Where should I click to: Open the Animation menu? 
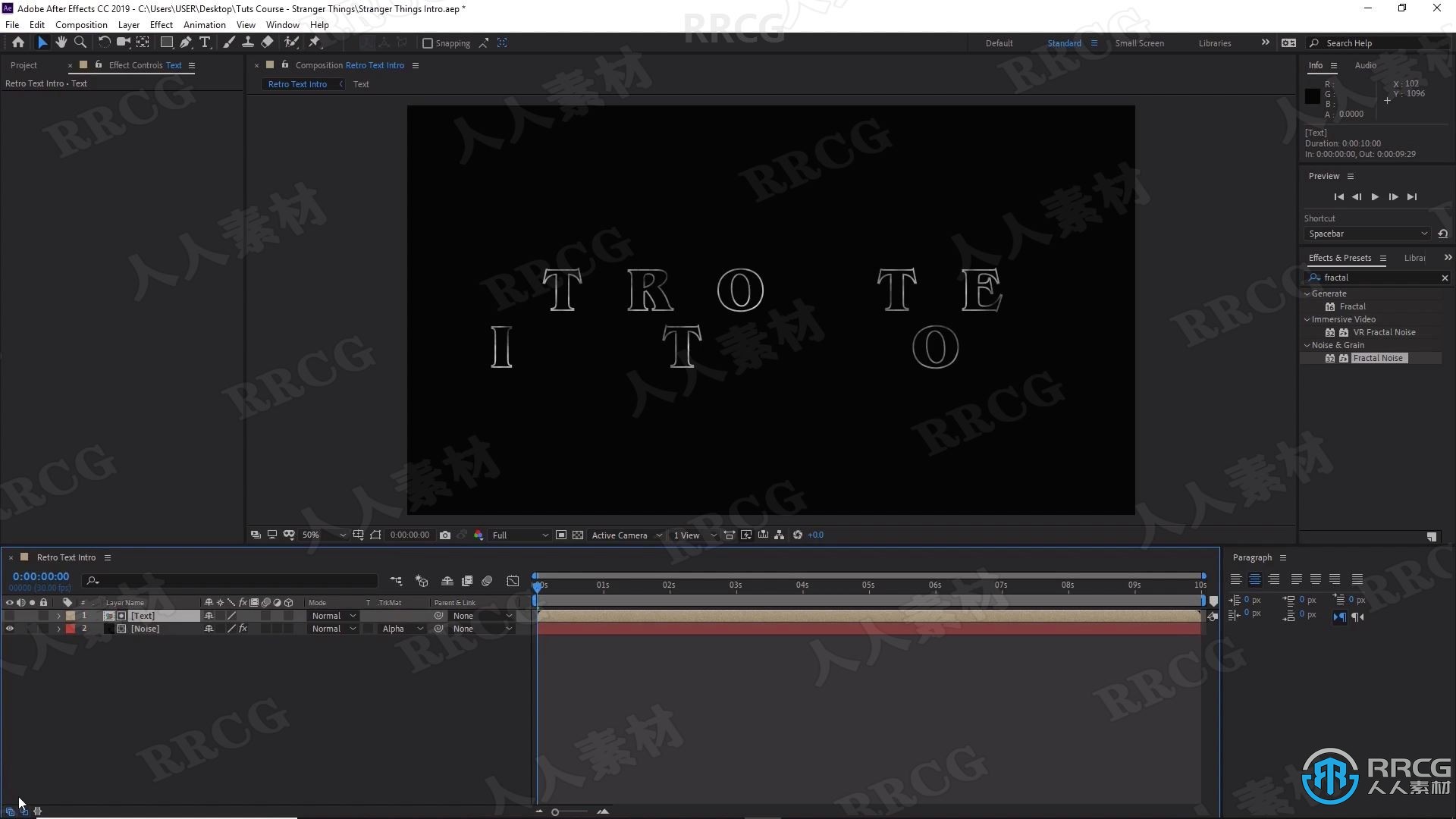click(204, 24)
